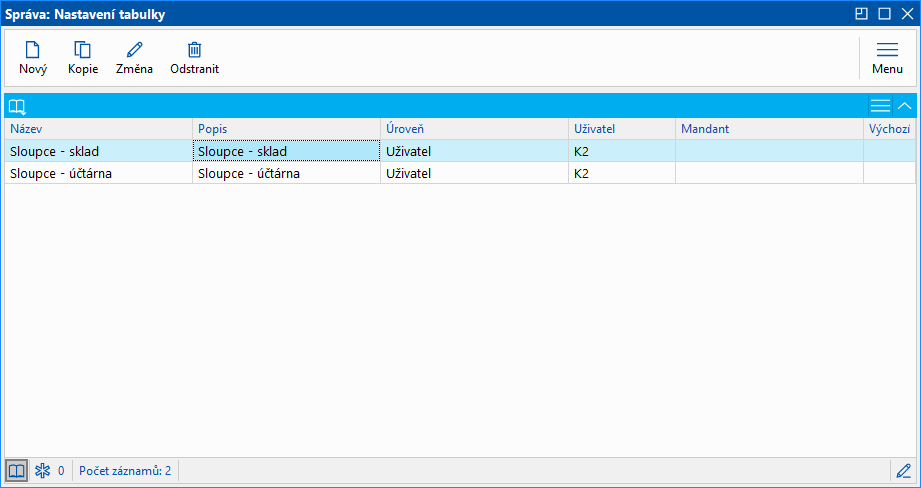Click the Úroveň column header
Viewport: 921px width, 488px height.
[x=475, y=129]
